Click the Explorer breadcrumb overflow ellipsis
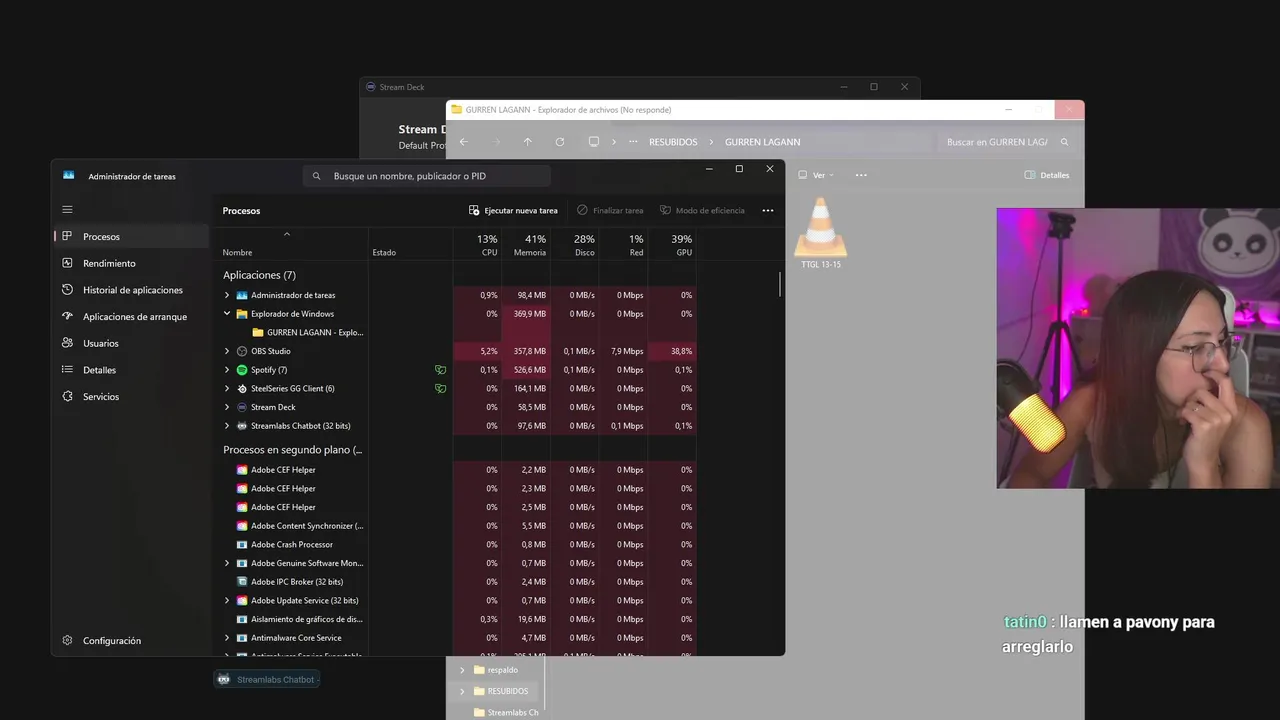The image size is (1280, 720). point(633,142)
